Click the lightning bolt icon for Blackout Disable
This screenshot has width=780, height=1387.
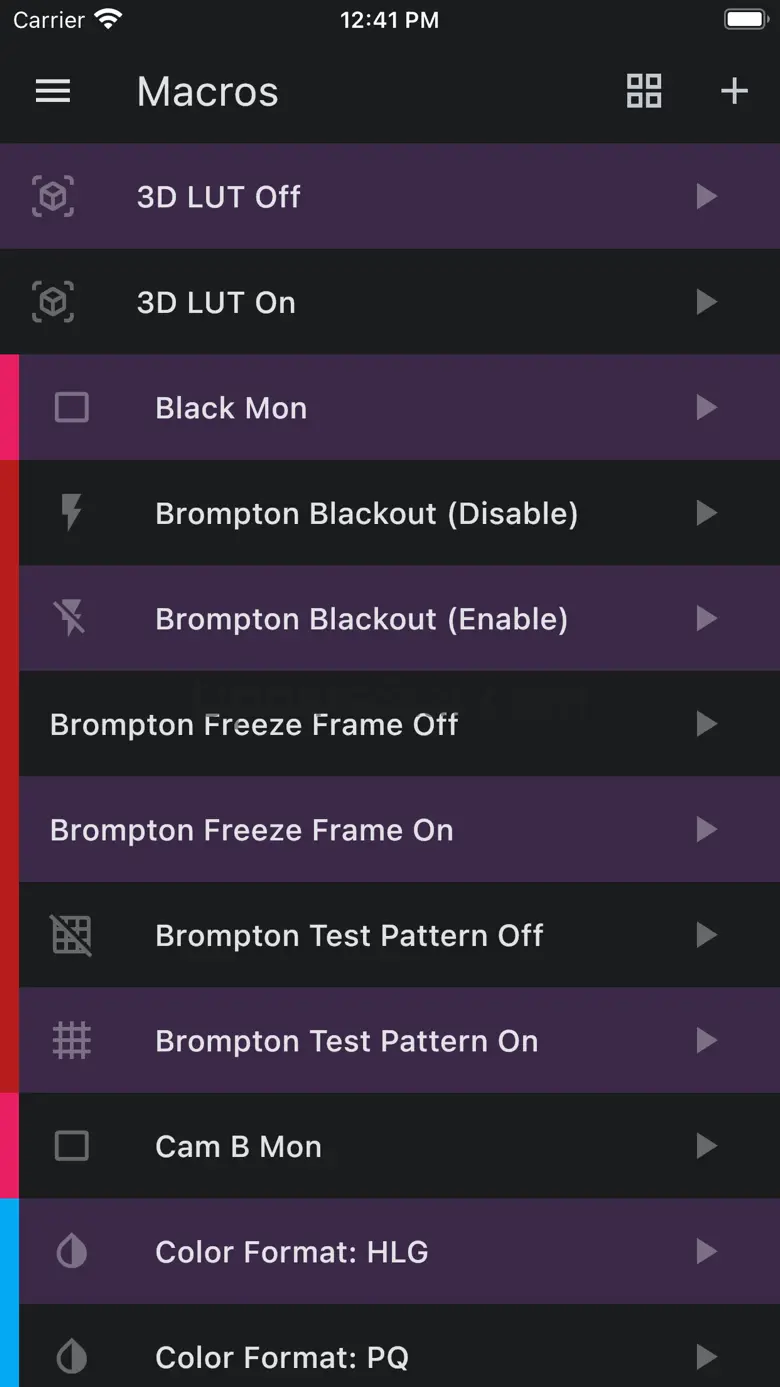(x=71, y=513)
